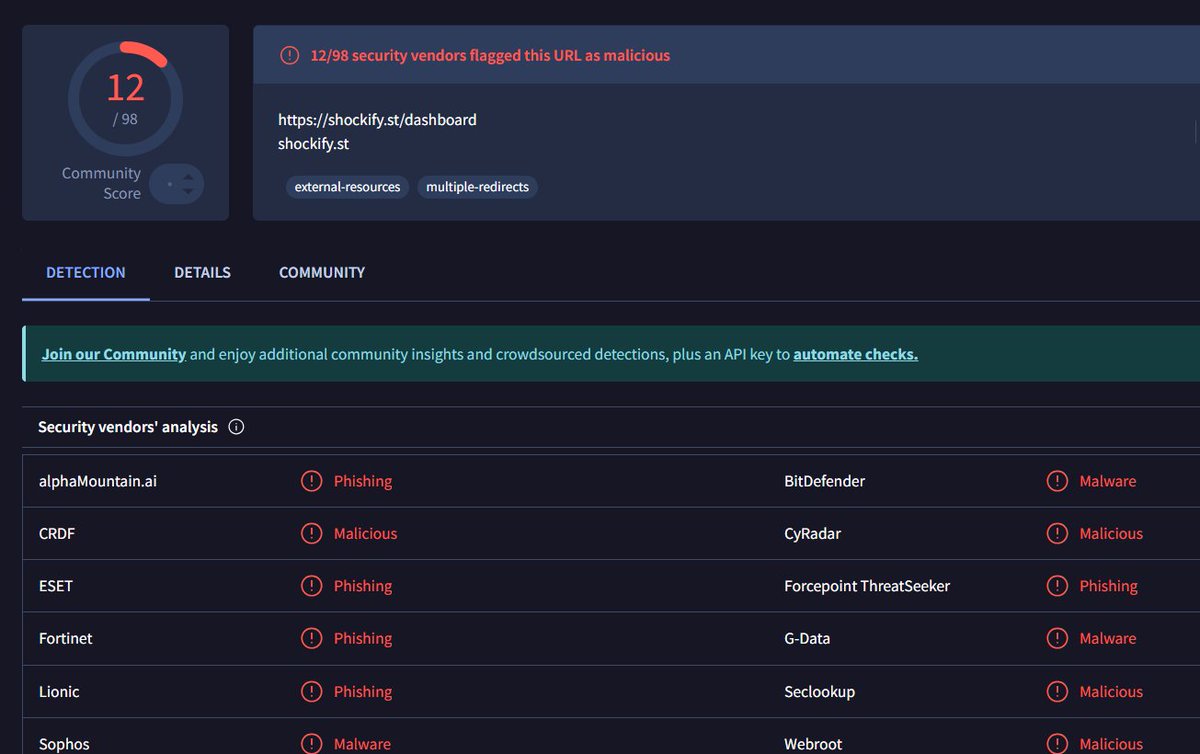The height and width of the screenshot is (754, 1200).
Task: Click the Lionic vendor name
Action: [x=59, y=691]
